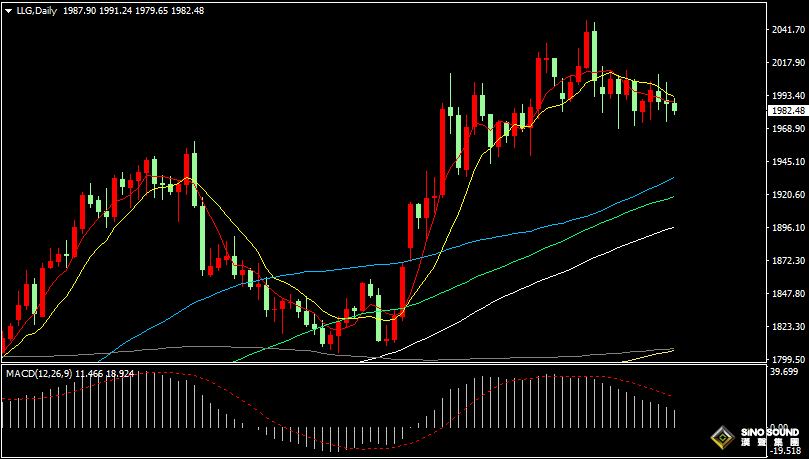Click the 1799.50 price axis label
The image size is (809, 459).
click(788, 359)
